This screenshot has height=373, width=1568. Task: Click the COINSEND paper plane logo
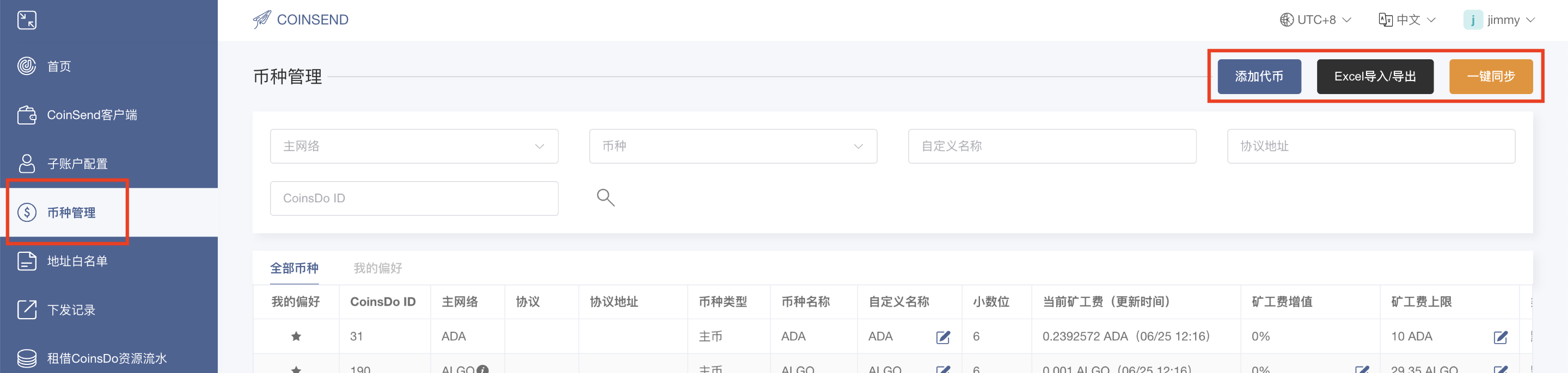click(262, 20)
